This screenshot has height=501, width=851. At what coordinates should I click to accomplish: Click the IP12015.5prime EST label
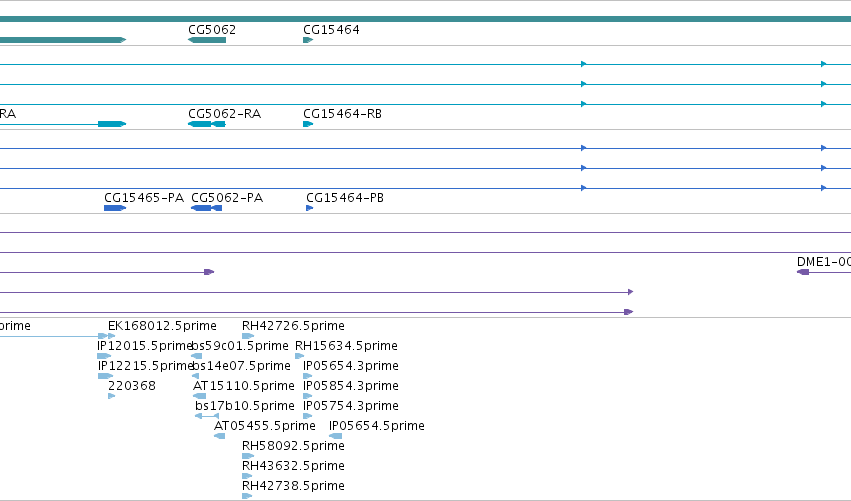pos(144,346)
